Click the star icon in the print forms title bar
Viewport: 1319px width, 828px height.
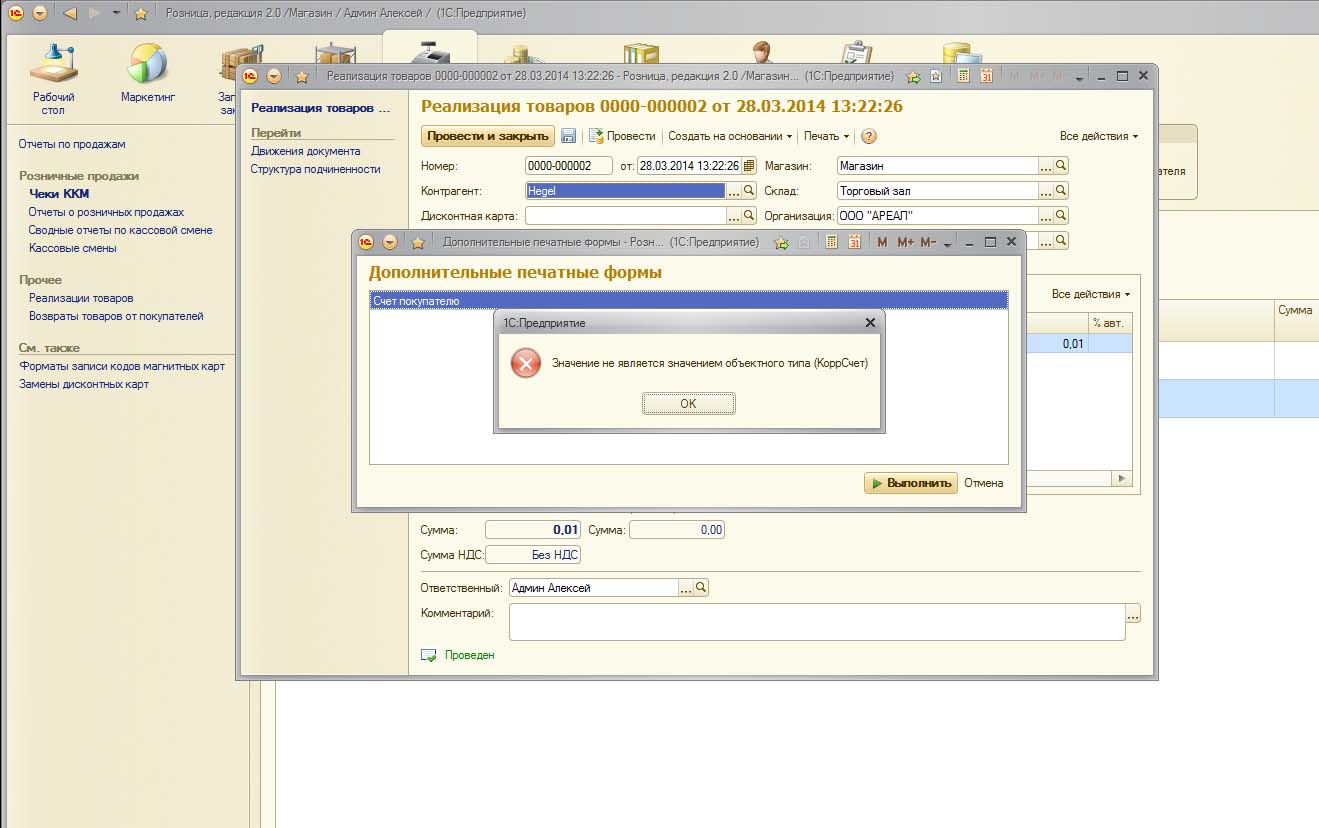(418, 242)
